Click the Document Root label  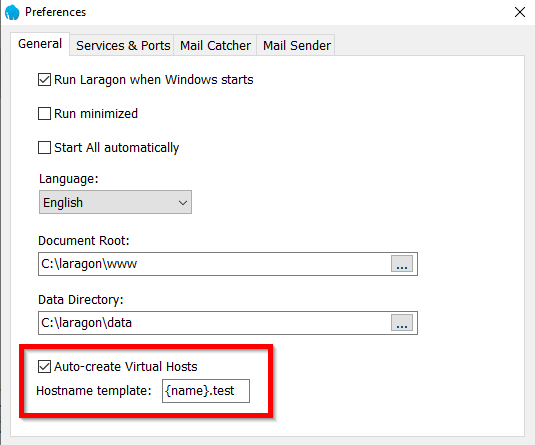[x=84, y=241]
